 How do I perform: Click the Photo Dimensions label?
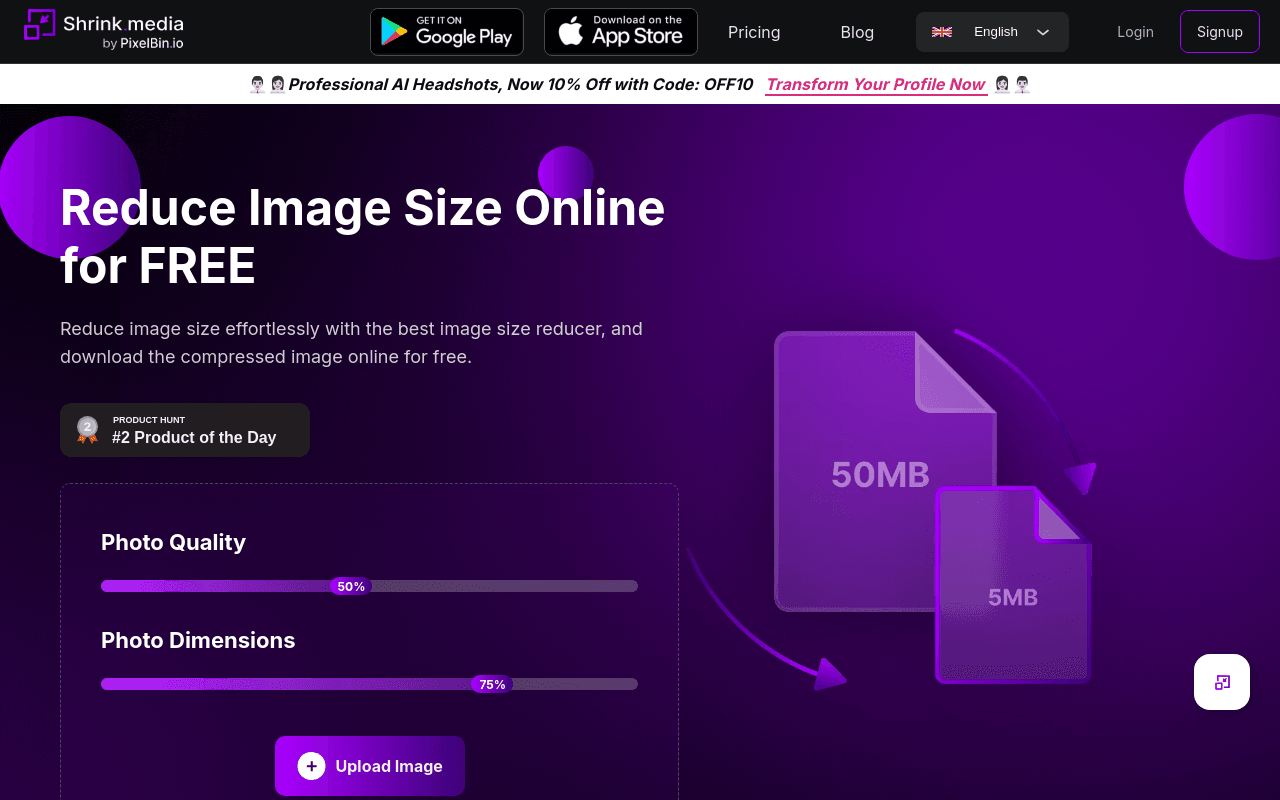pyautogui.click(x=198, y=640)
